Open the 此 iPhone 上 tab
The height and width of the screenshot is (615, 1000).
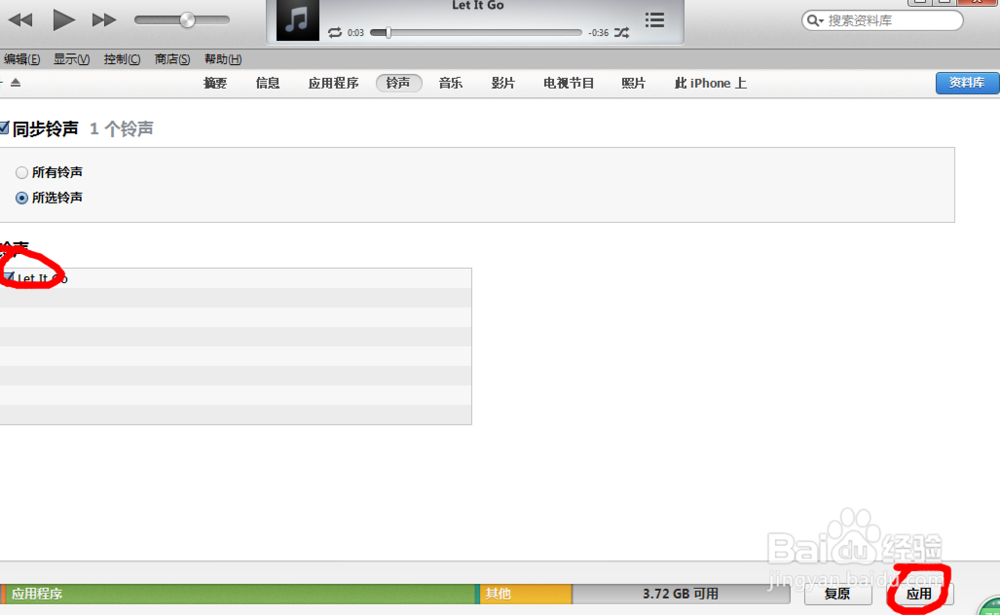point(710,83)
